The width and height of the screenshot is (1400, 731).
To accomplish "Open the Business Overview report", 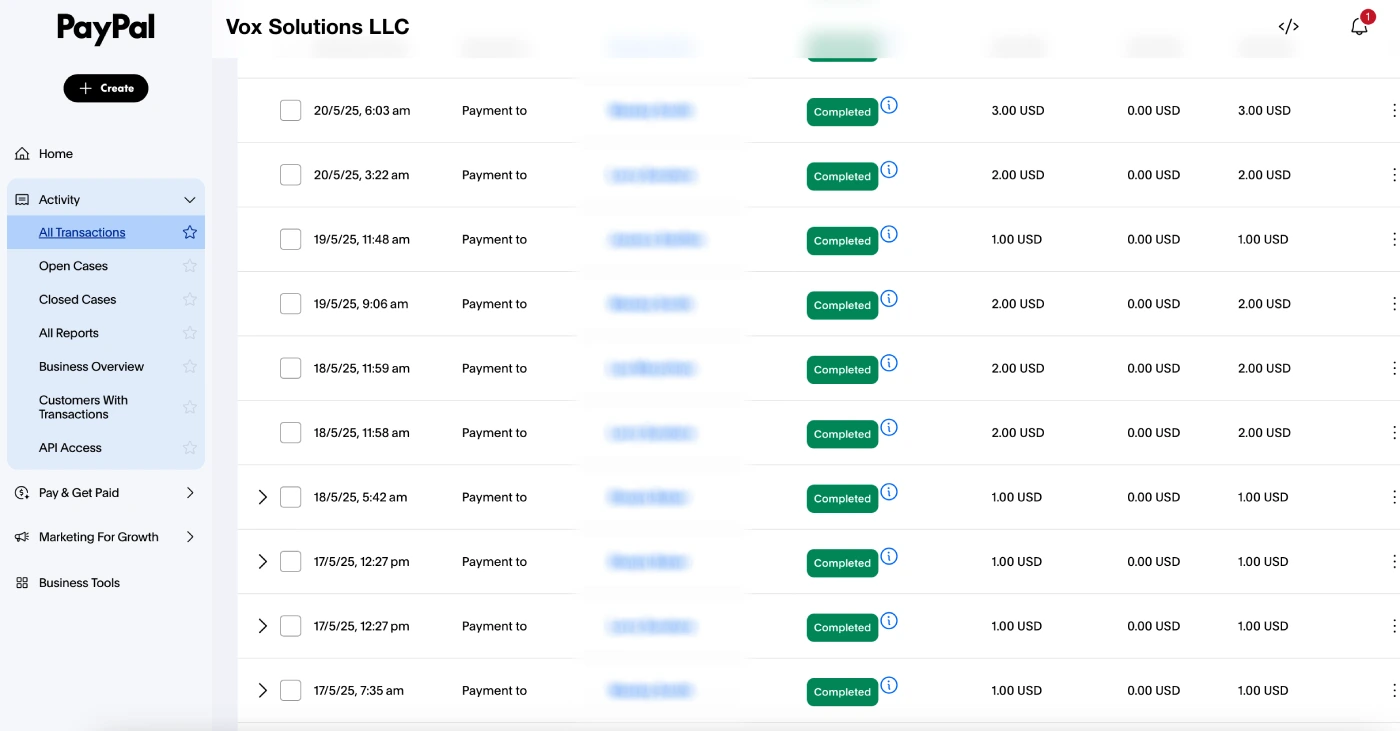I will tap(90, 366).
